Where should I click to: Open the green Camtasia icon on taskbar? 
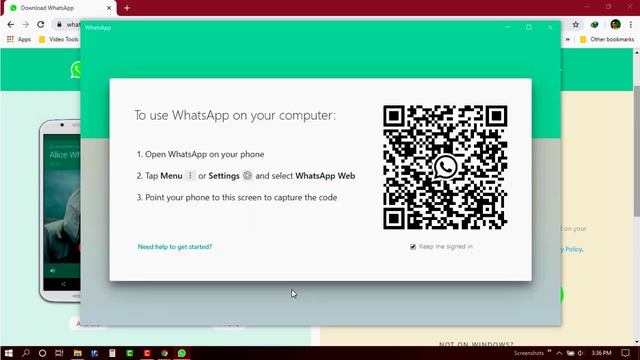130,353
